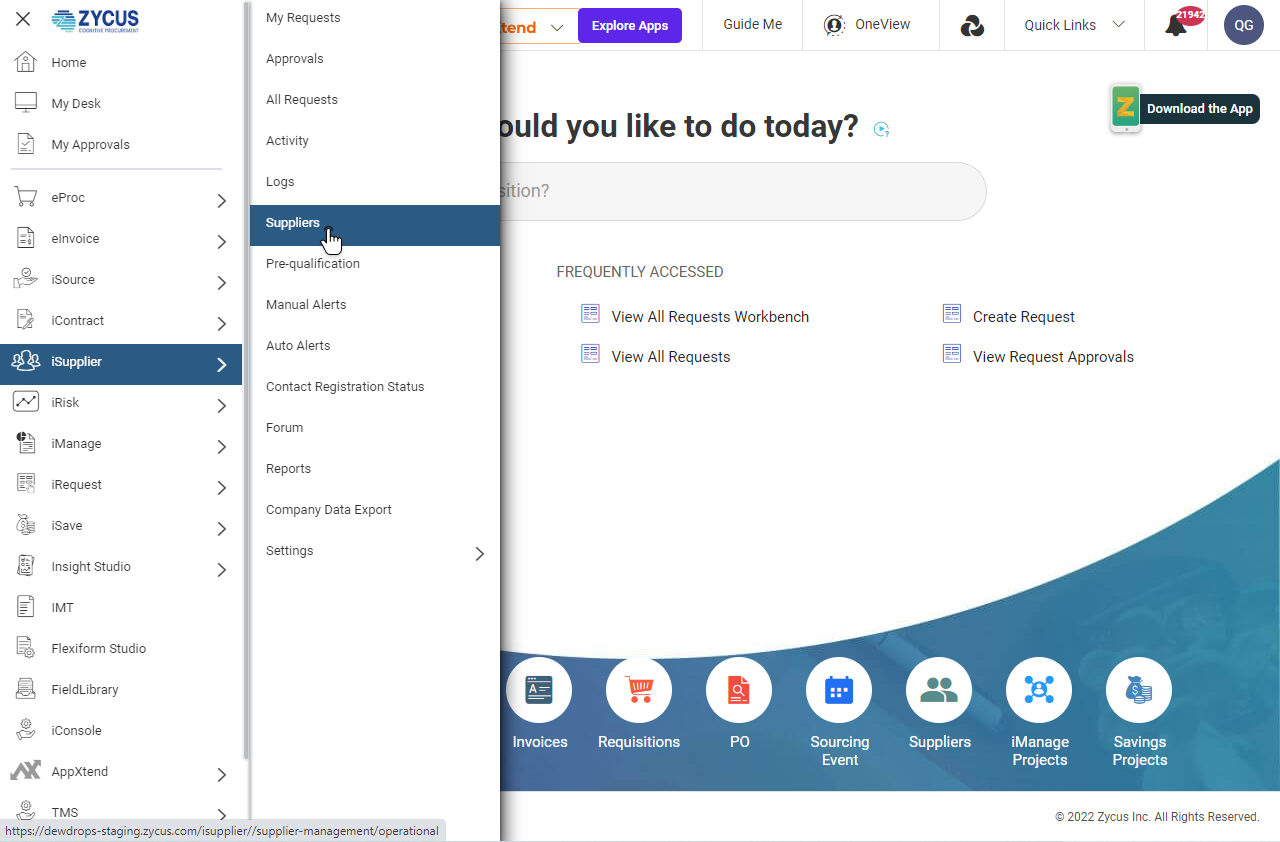This screenshot has height=842, width=1280.
Task: Click Download the App banner
Action: pyautogui.click(x=1198, y=109)
